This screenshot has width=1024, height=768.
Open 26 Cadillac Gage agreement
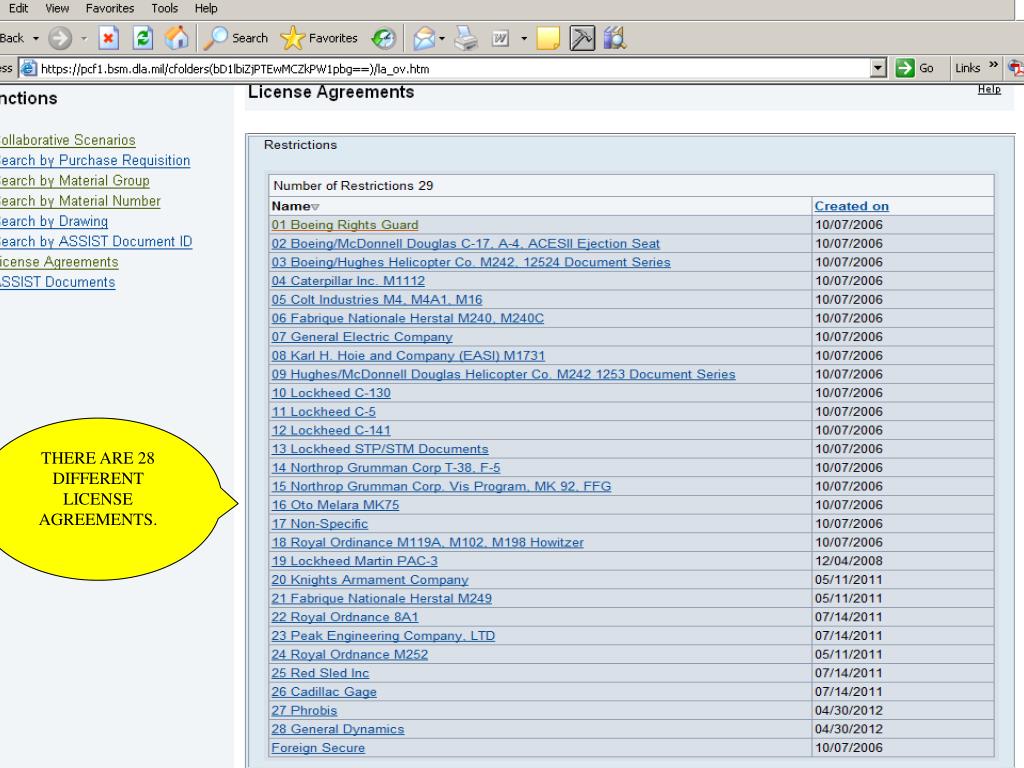click(x=324, y=692)
